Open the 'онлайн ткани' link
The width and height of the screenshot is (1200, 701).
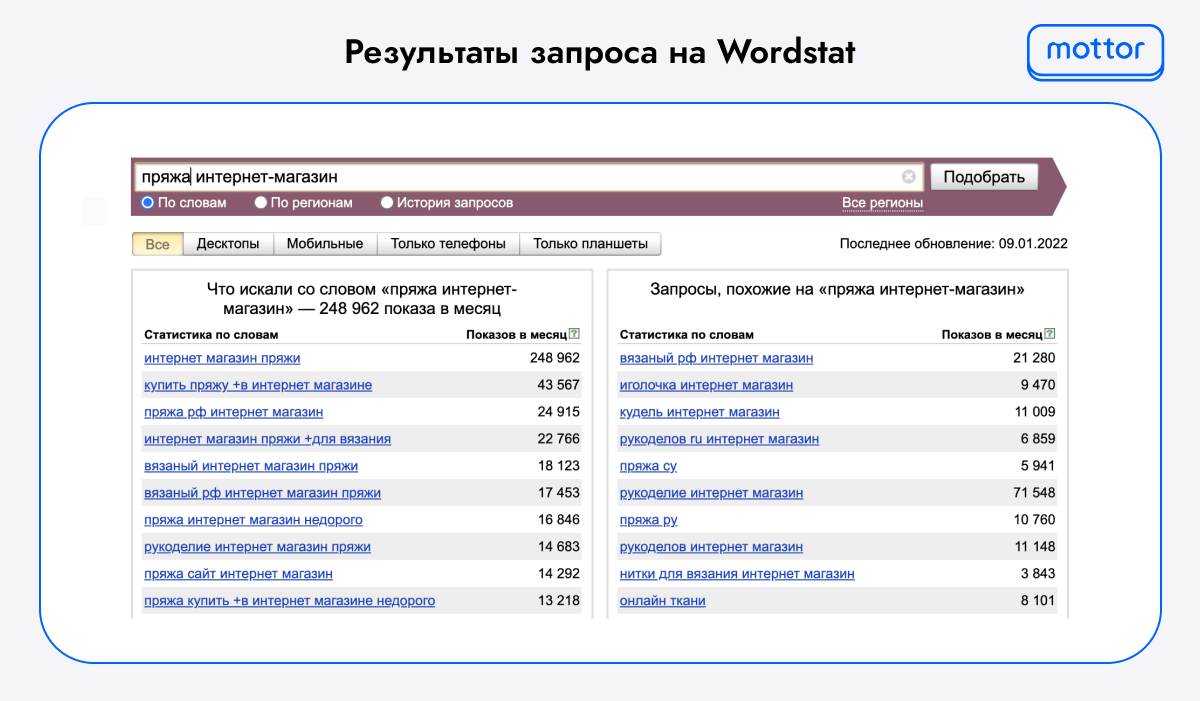pos(663,601)
